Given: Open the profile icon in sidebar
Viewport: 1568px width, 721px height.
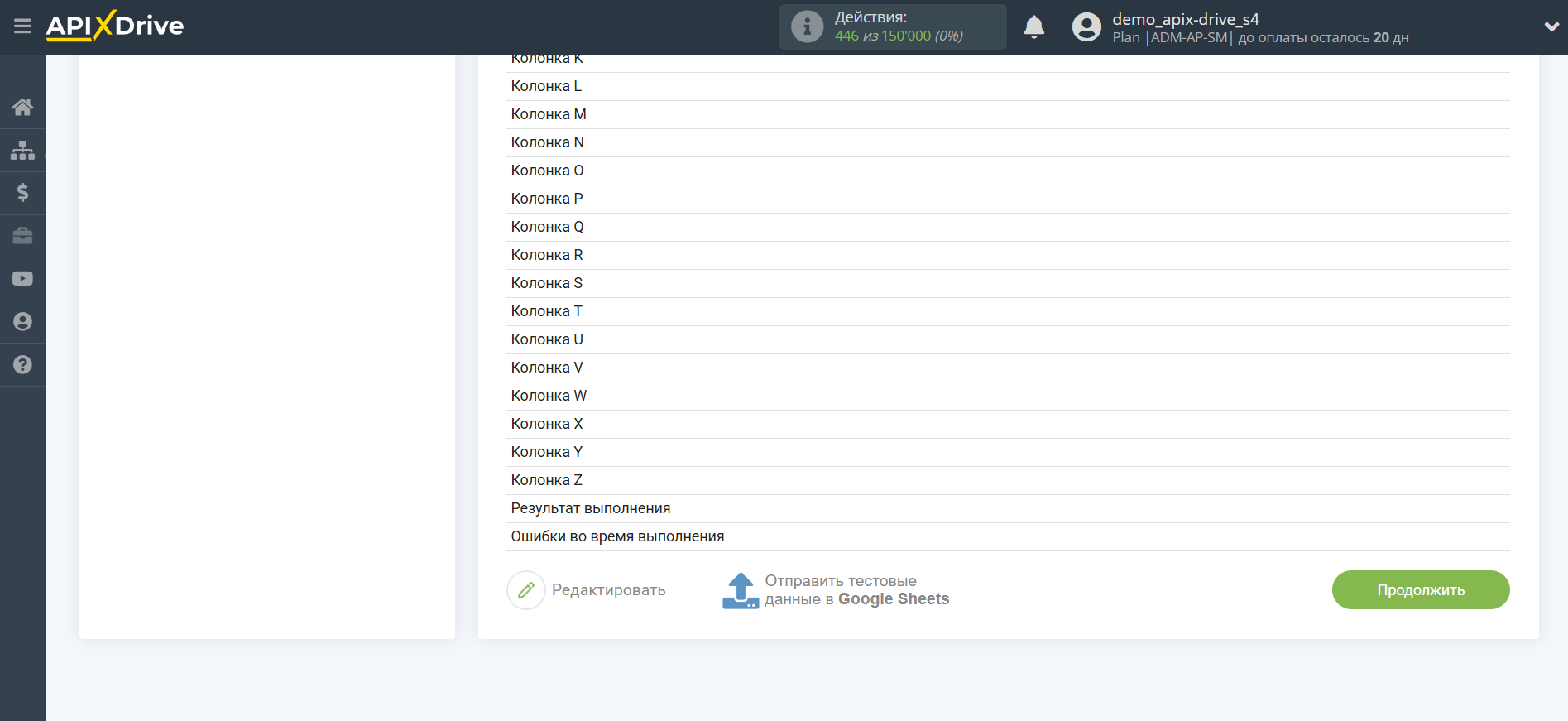Looking at the screenshot, I should [22, 322].
